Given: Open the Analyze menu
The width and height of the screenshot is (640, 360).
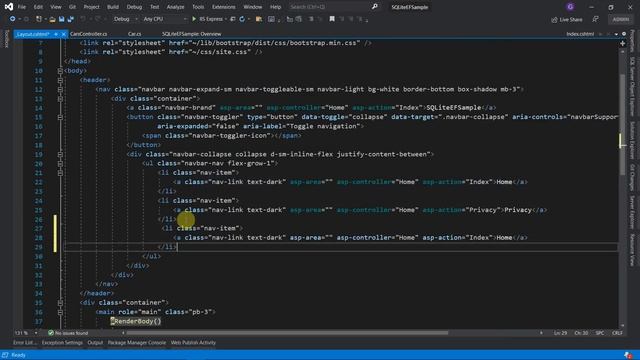Looking at the screenshot, I should (x=175, y=7).
